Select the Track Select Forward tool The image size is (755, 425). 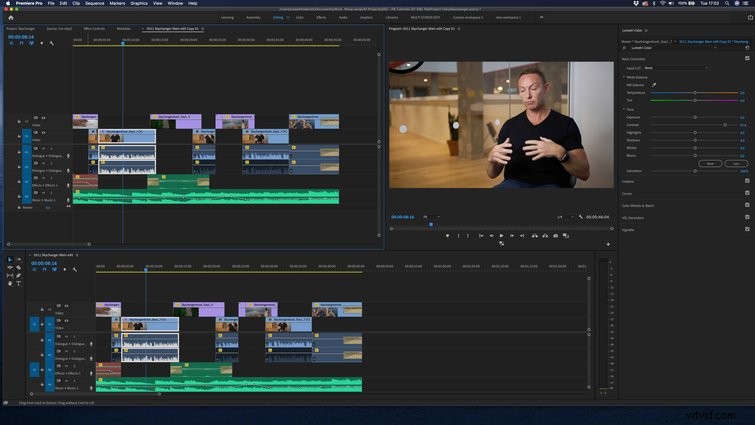coord(19,259)
